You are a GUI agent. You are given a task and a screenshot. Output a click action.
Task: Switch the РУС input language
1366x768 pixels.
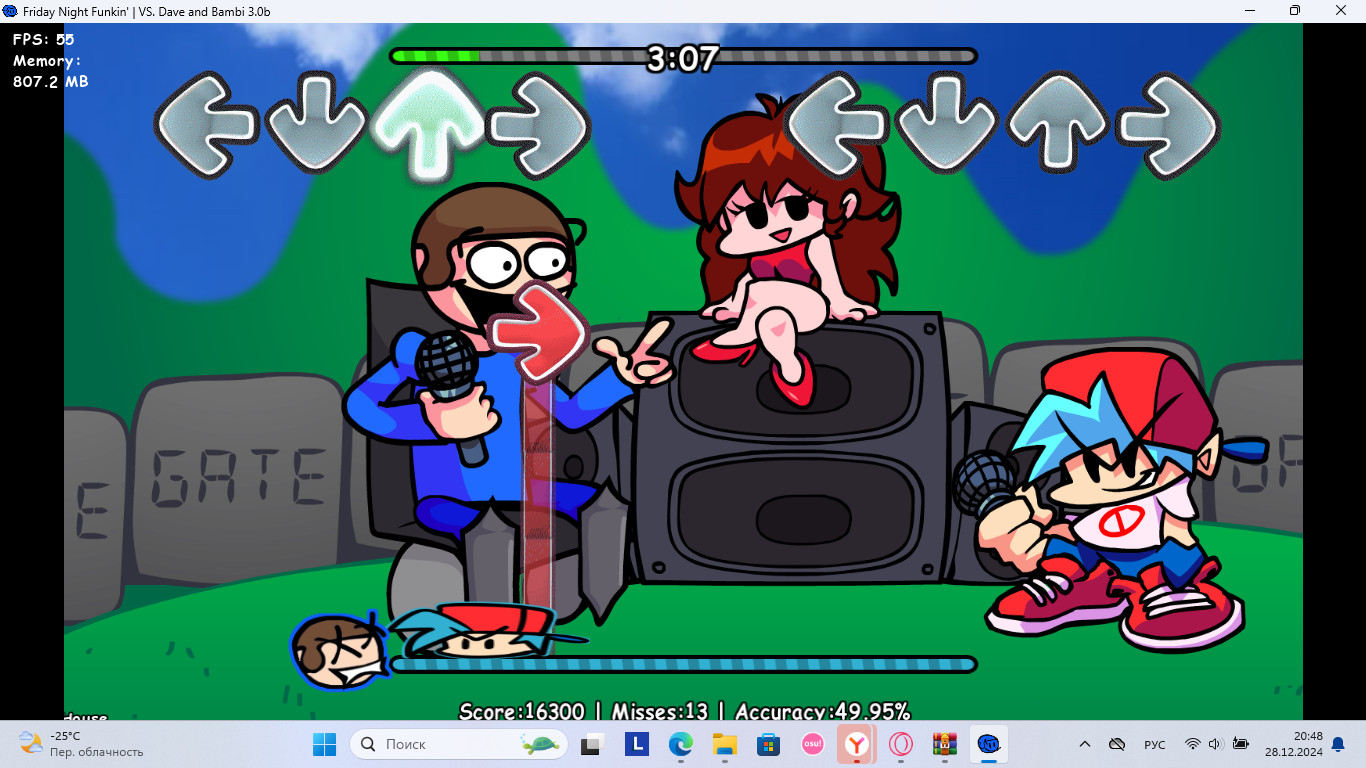click(1155, 744)
